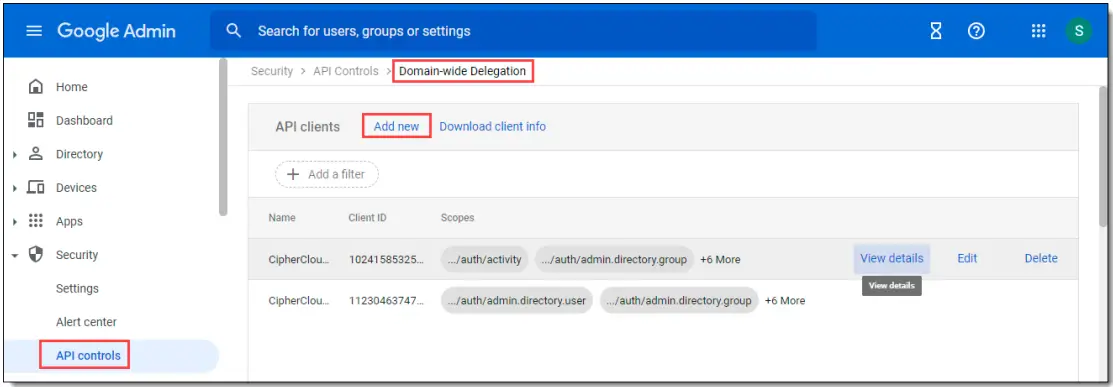Screen dimensions: 1113x387
Task: Click the plus icon in Add a filter
Action: coord(293,174)
